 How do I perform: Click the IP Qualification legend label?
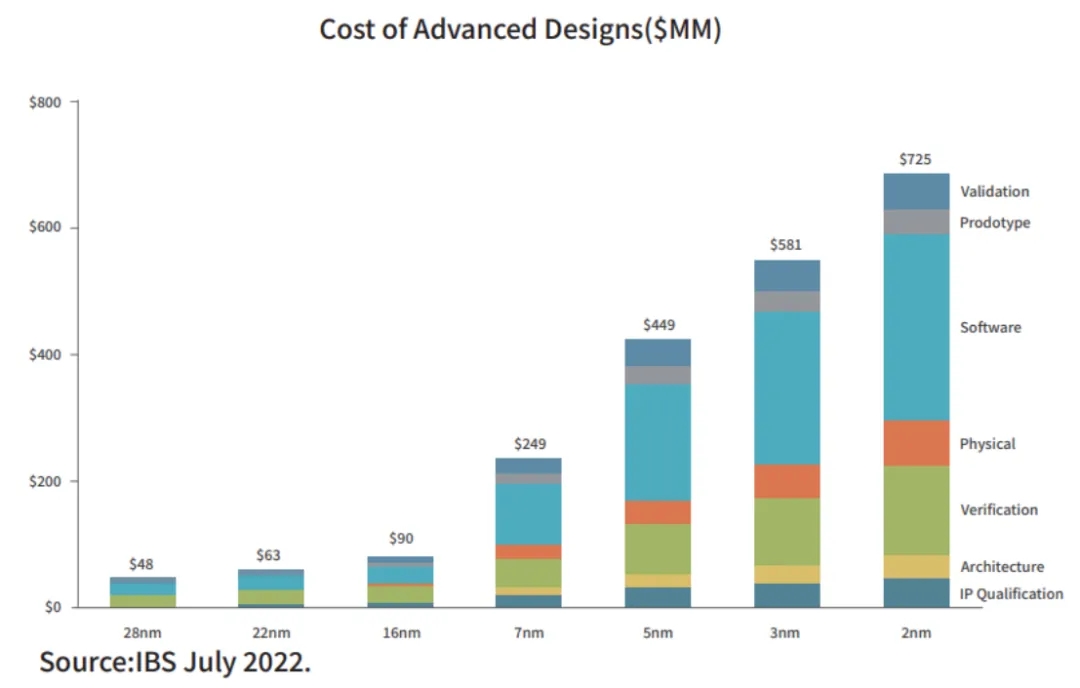coord(1011,593)
